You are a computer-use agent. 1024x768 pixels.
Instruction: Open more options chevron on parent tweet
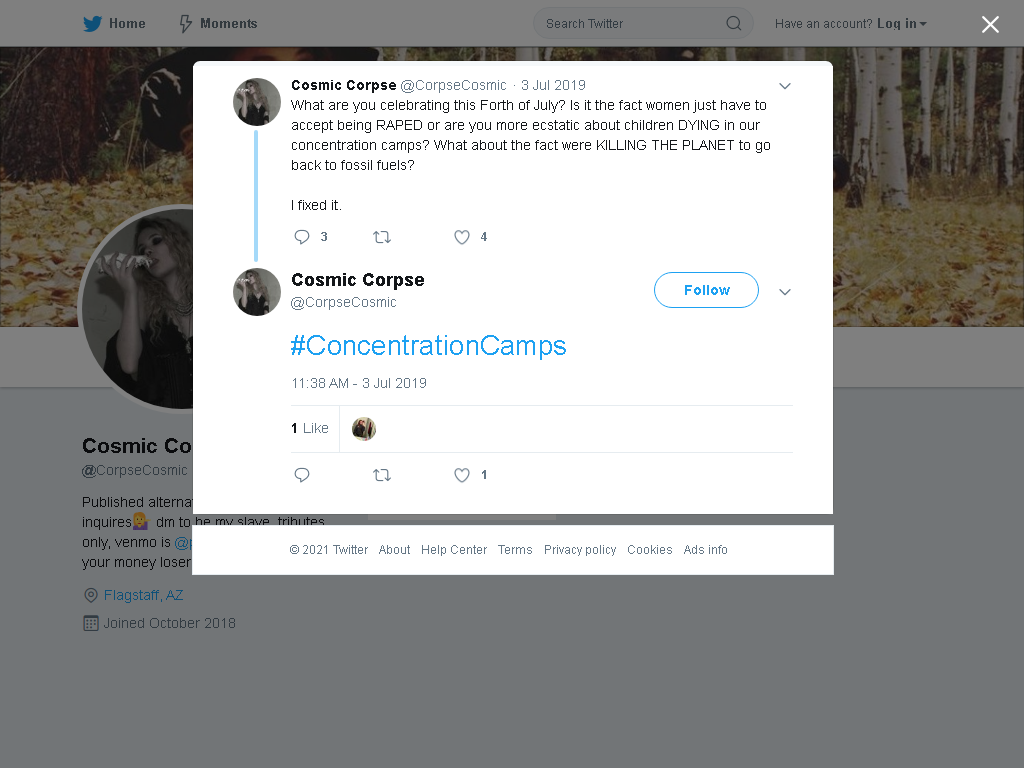(x=785, y=86)
